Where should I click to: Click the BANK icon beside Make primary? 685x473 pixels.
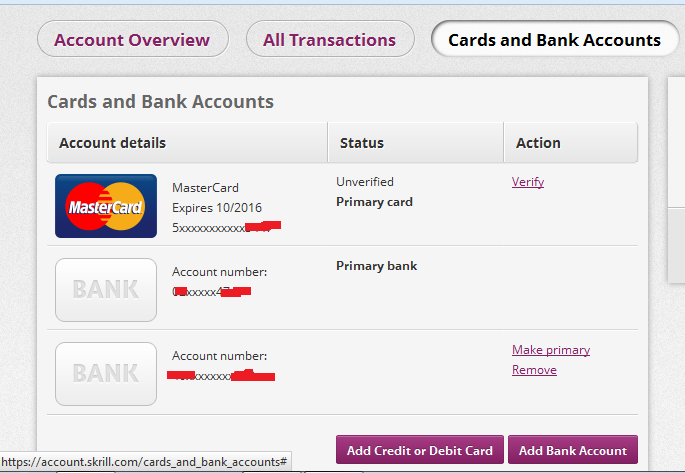106,374
